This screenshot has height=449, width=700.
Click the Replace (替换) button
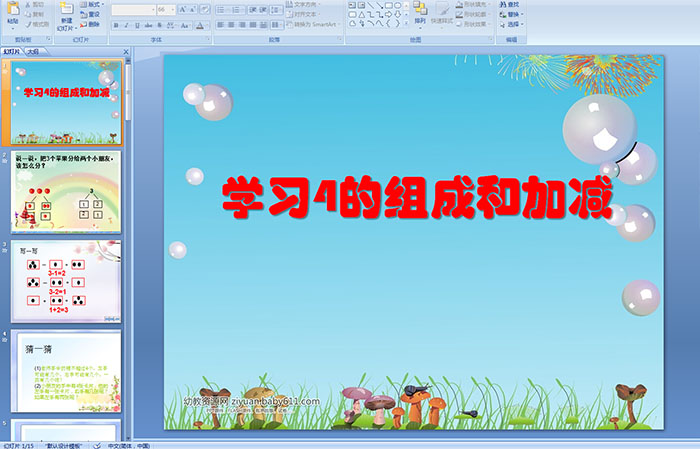tap(512, 14)
